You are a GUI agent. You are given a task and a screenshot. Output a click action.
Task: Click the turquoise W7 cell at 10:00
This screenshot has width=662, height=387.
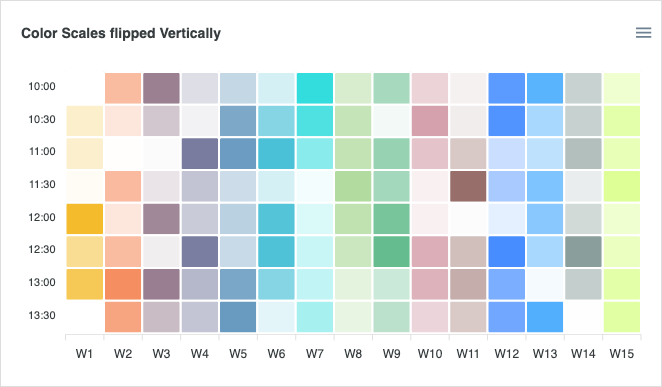[315, 88]
